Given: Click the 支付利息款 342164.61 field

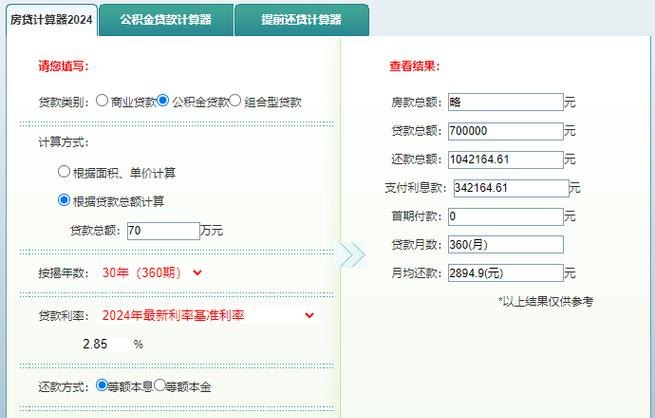Looking at the screenshot, I should click(x=511, y=188).
